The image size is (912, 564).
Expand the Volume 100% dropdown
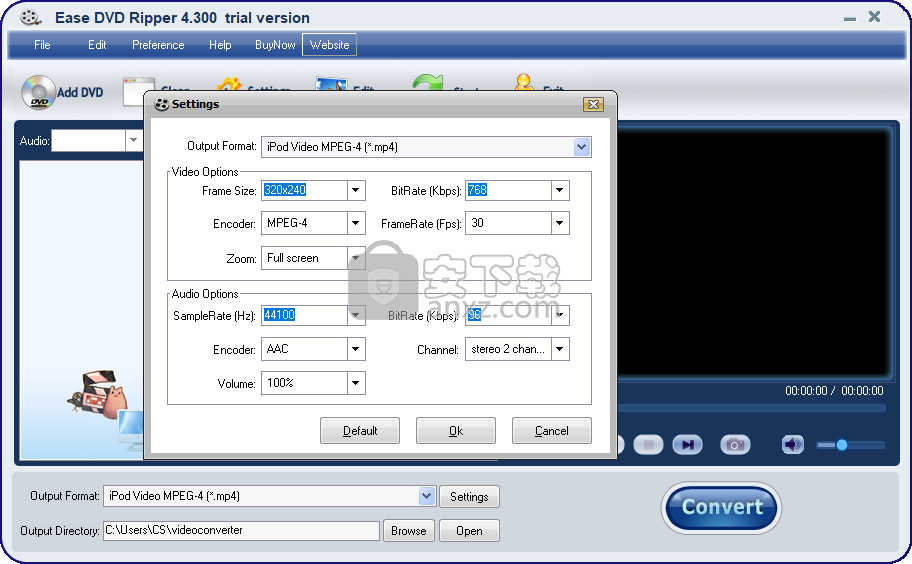pyautogui.click(x=356, y=383)
